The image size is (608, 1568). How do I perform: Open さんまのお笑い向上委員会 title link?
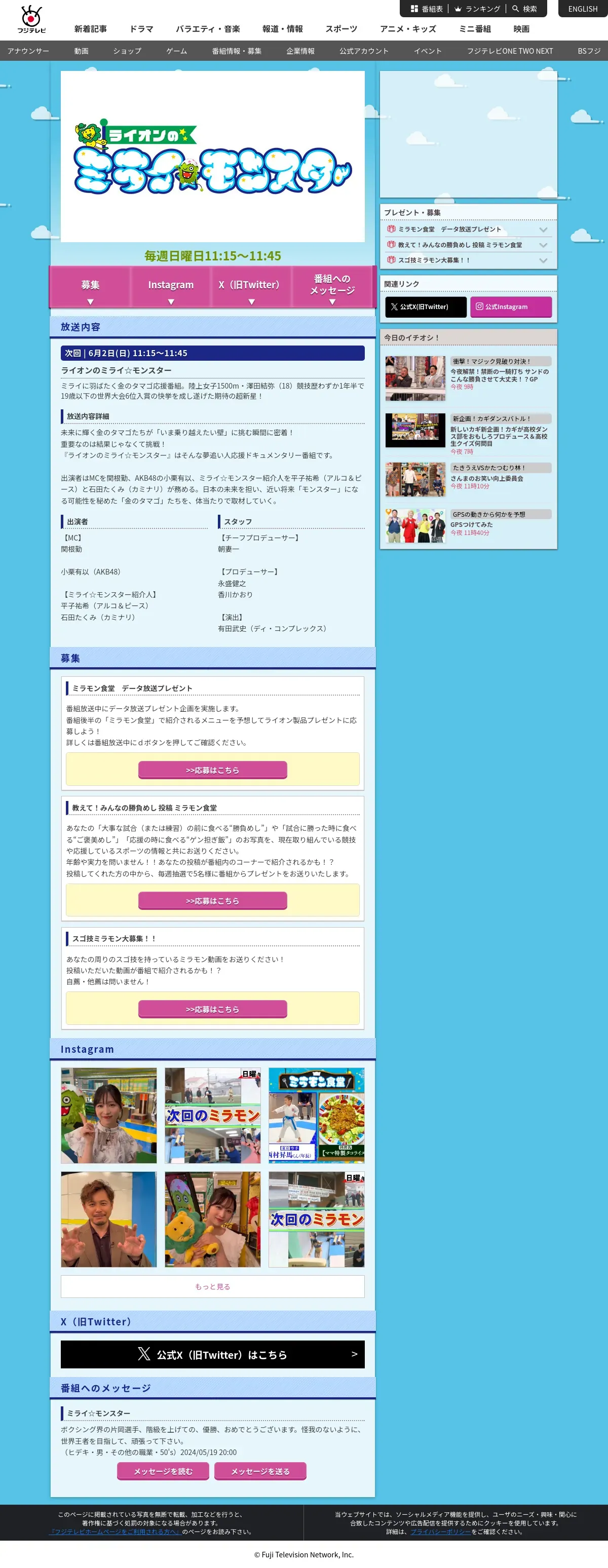(x=487, y=478)
